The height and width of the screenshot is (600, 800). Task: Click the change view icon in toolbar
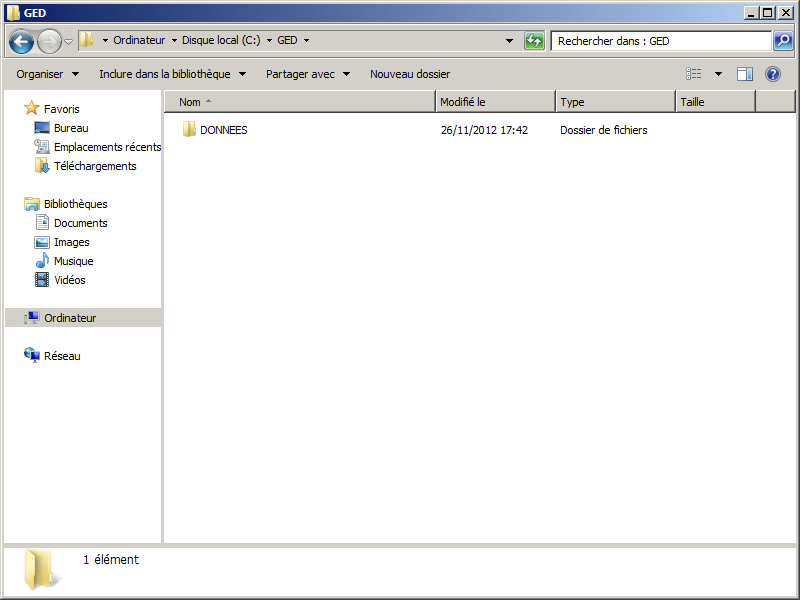tap(694, 74)
